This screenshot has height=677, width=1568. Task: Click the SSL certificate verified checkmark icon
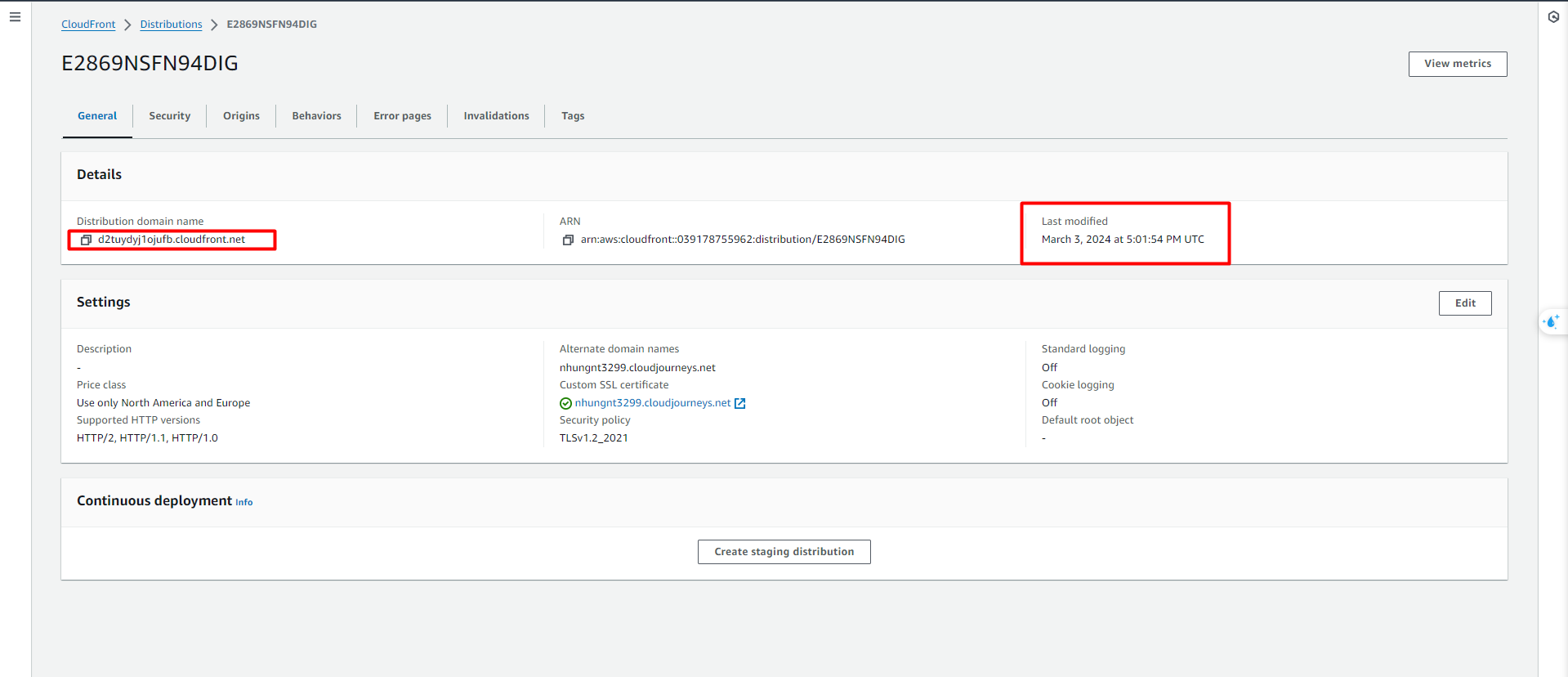coord(565,403)
